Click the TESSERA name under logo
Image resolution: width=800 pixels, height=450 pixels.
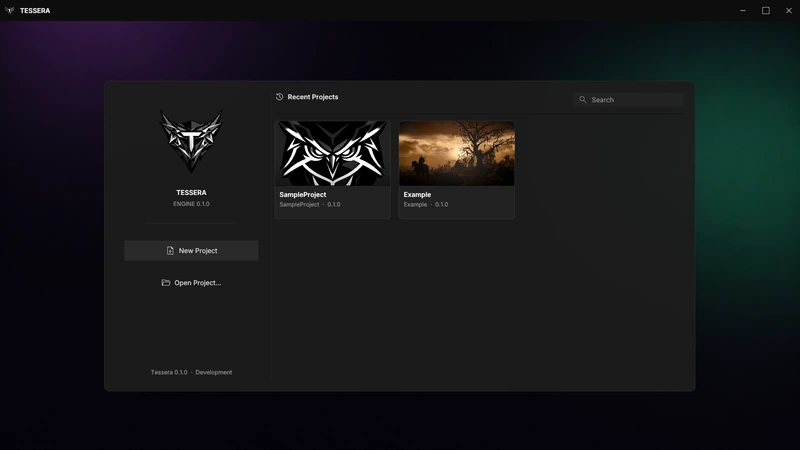191,192
